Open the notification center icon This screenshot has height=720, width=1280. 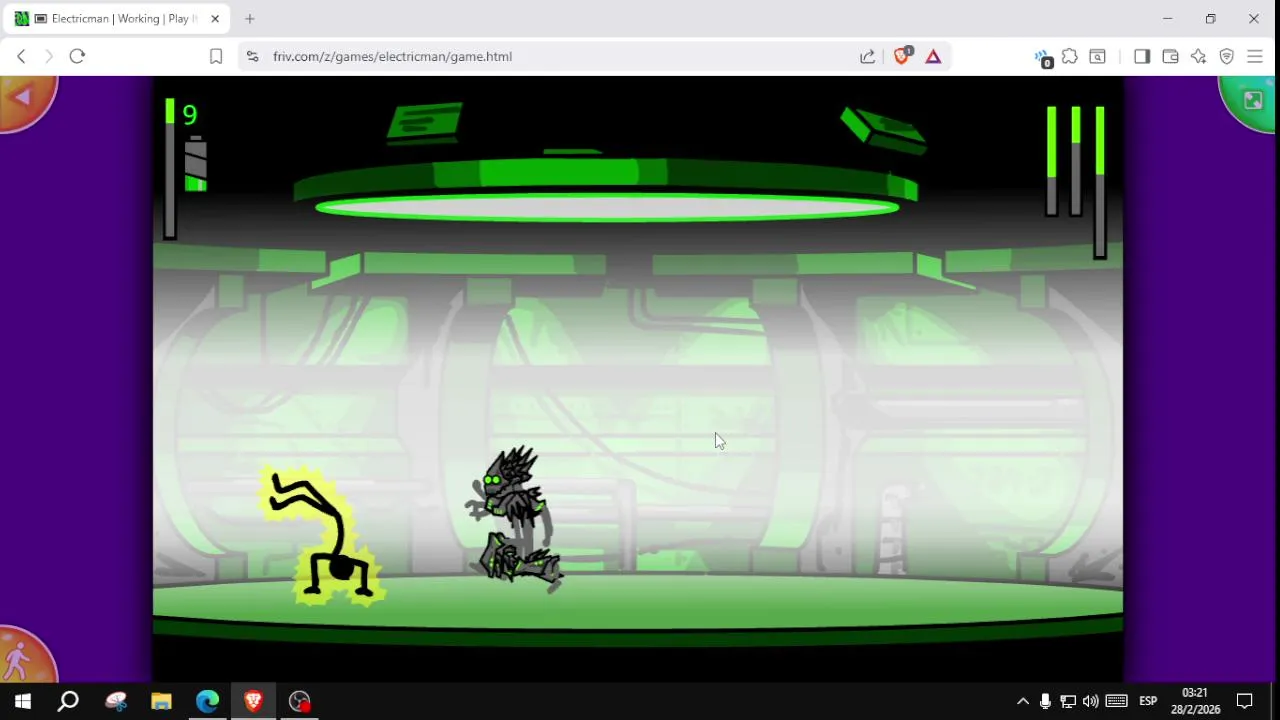(1245, 701)
